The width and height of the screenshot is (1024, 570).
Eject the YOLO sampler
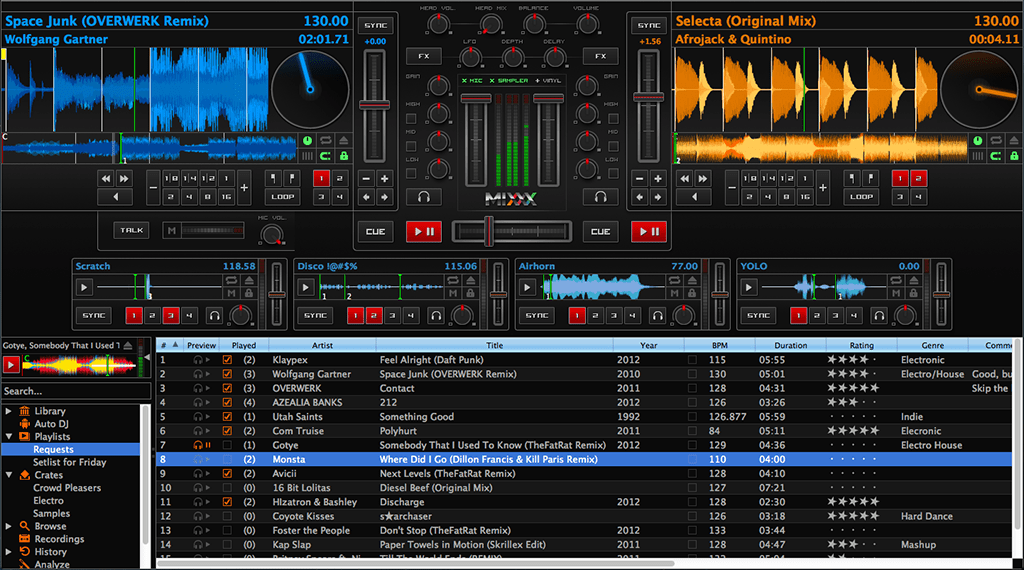tap(914, 280)
